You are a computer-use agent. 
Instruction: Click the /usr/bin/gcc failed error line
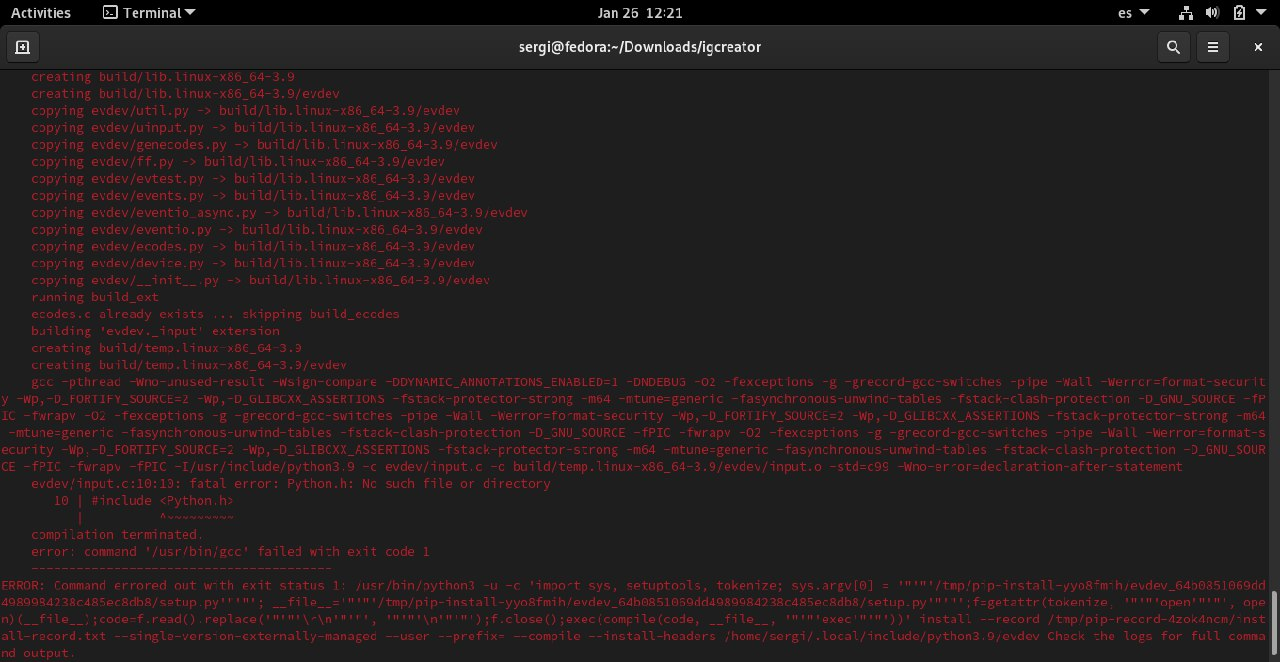(x=231, y=551)
